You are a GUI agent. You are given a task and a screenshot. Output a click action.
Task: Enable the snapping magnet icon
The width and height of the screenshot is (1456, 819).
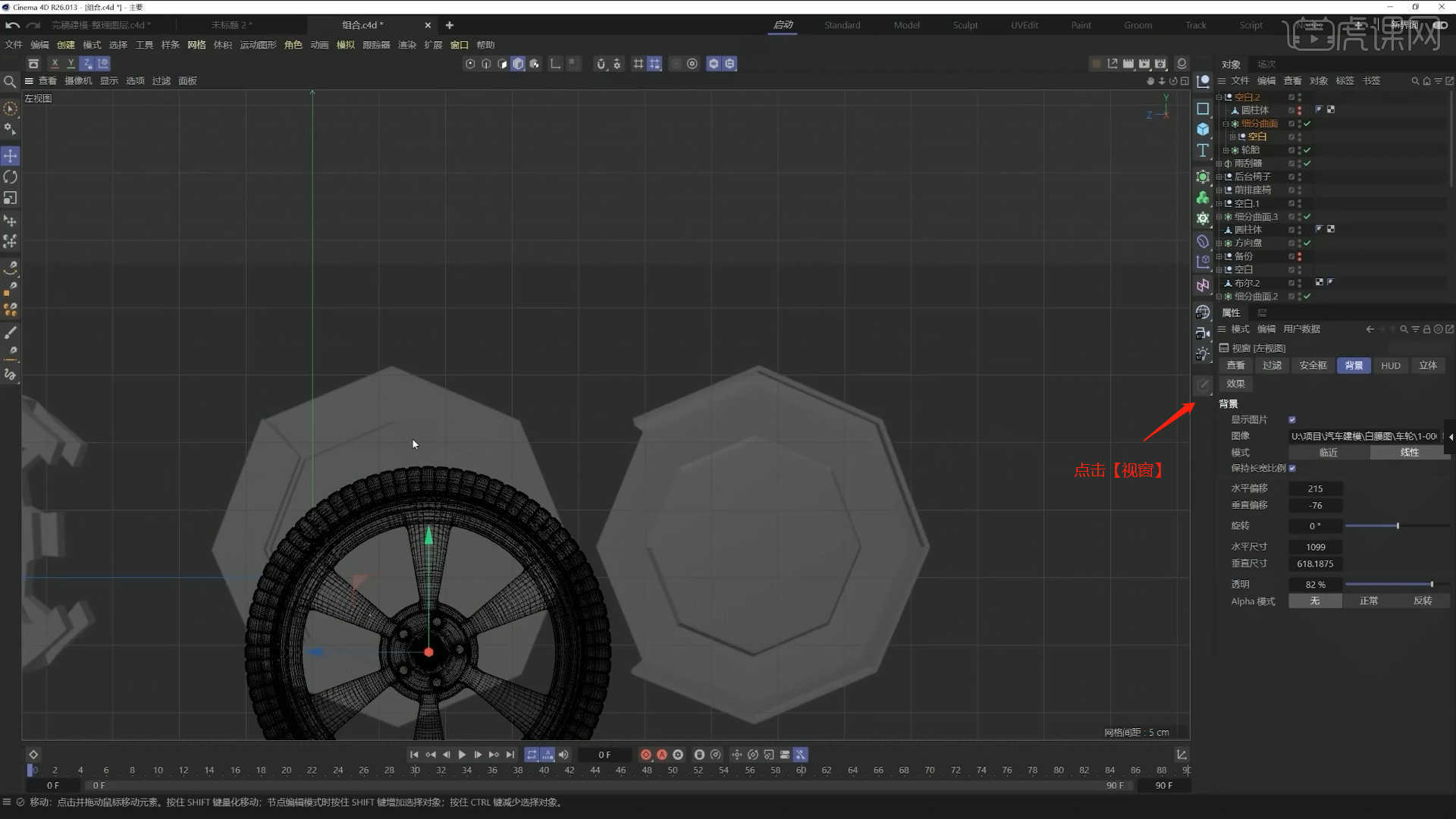[601, 64]
